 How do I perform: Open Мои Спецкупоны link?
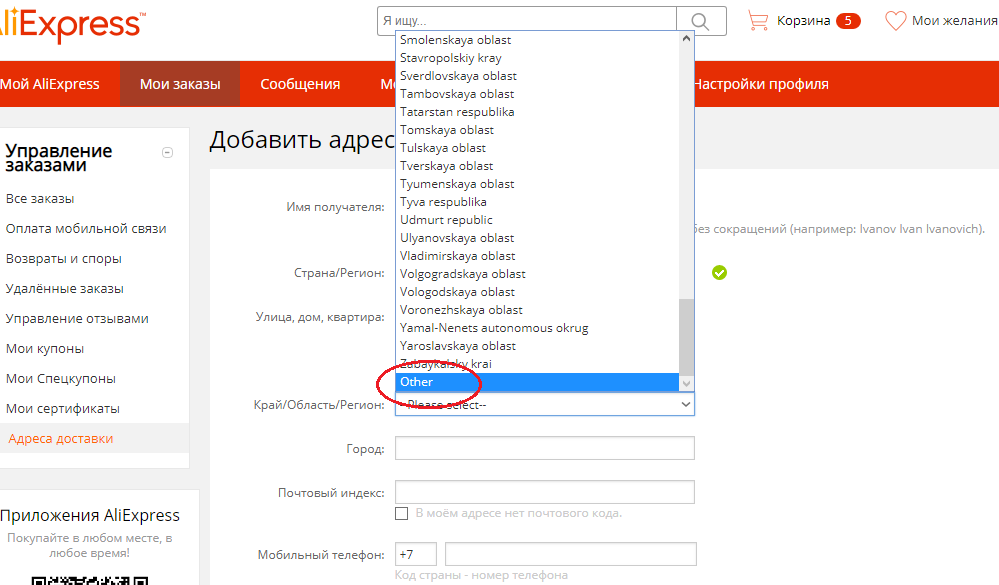pyautogui.click(x=61, y=379)
